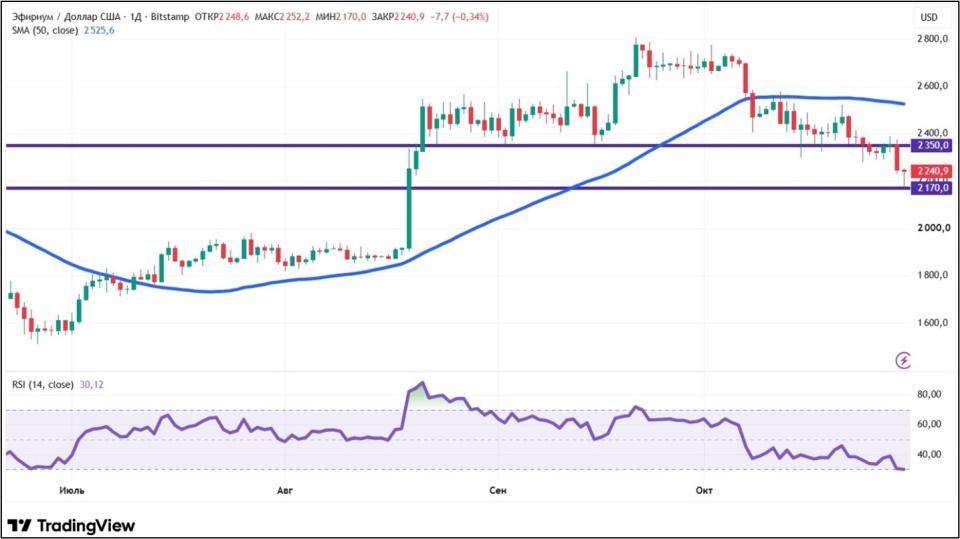Click the 1800,0 price axis label

[934, 275]
